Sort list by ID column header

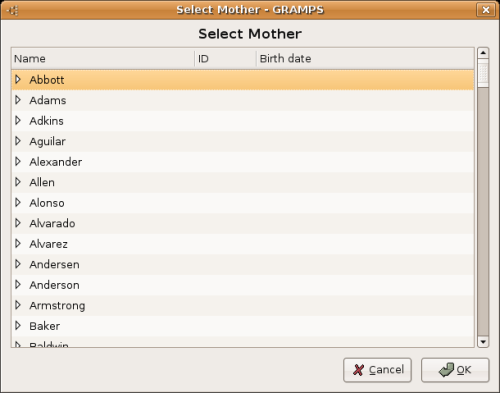pyautogui.click(x=225, y=59)
